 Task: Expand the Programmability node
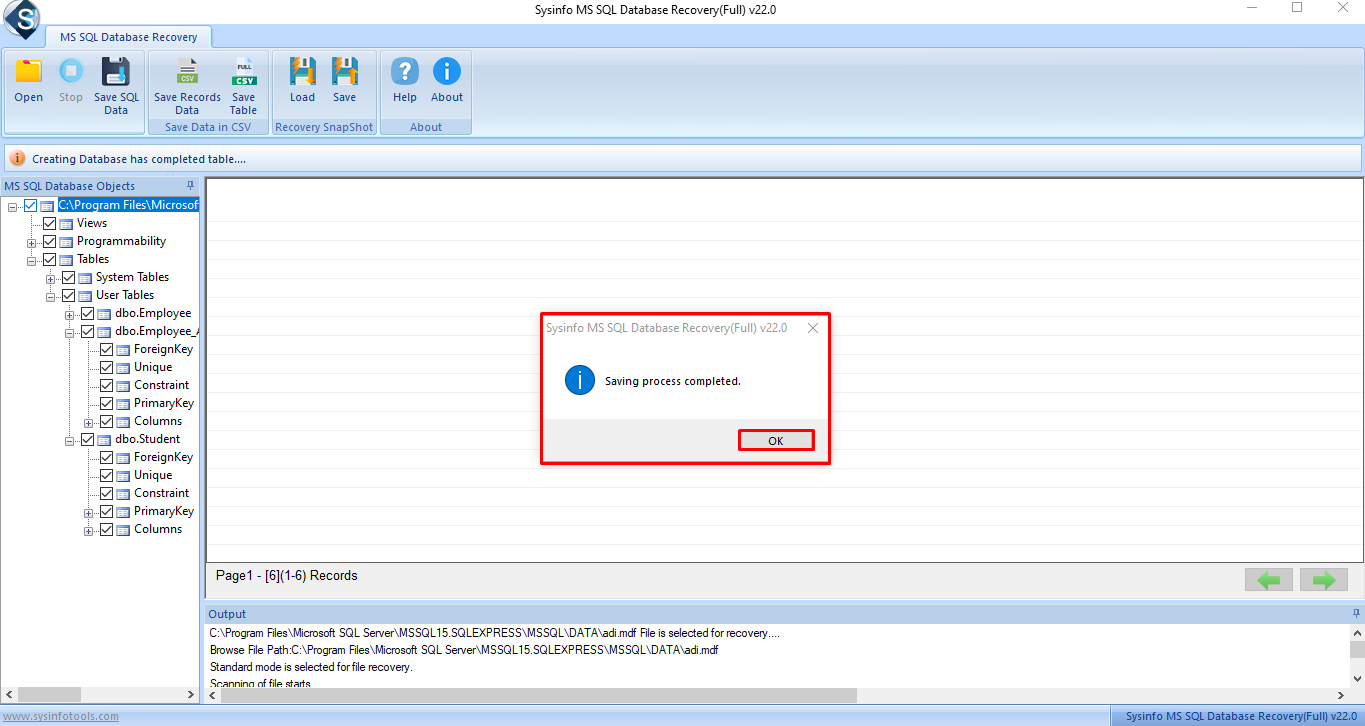(32, 242)
